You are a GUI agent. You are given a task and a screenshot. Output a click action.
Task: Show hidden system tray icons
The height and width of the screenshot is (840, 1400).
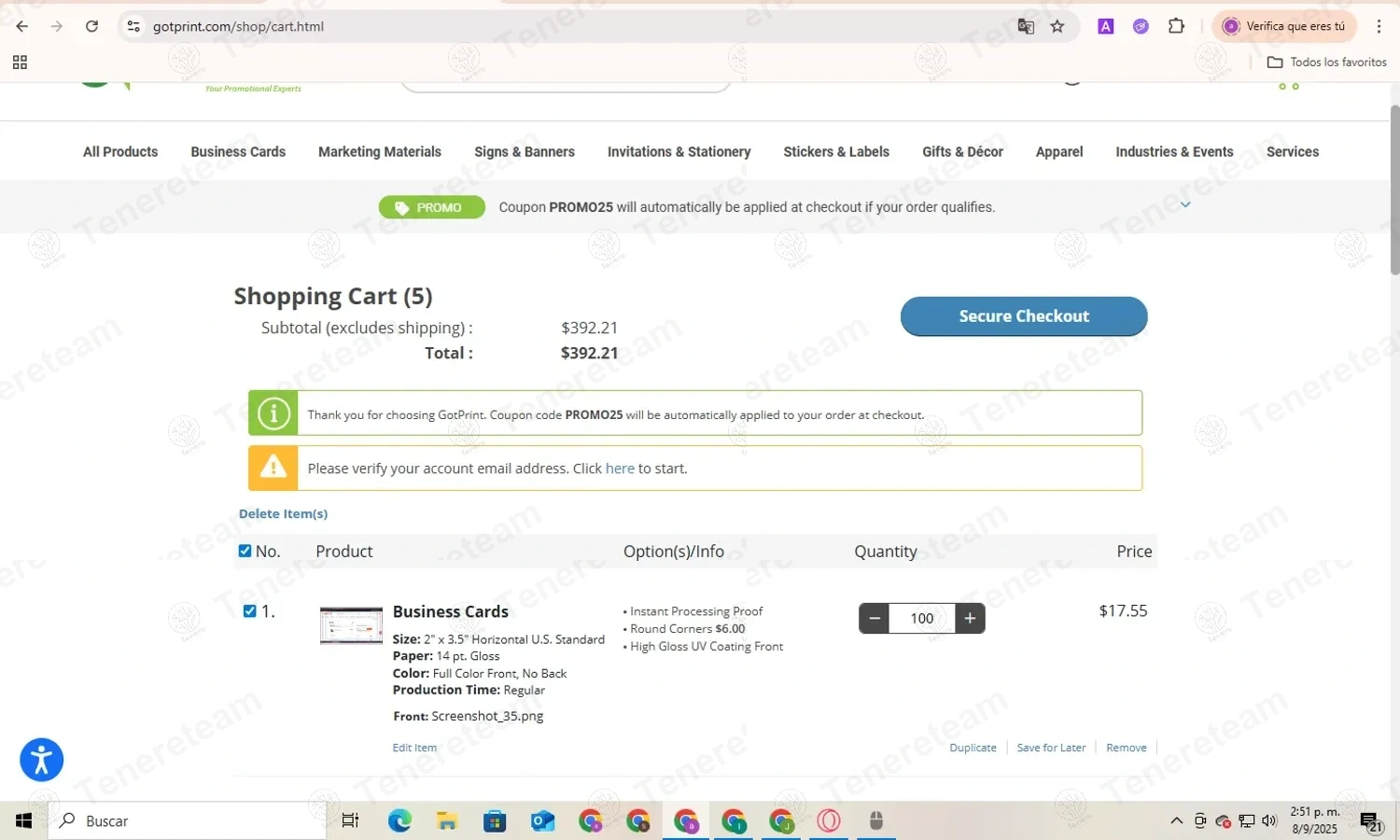pos(1176,821)
